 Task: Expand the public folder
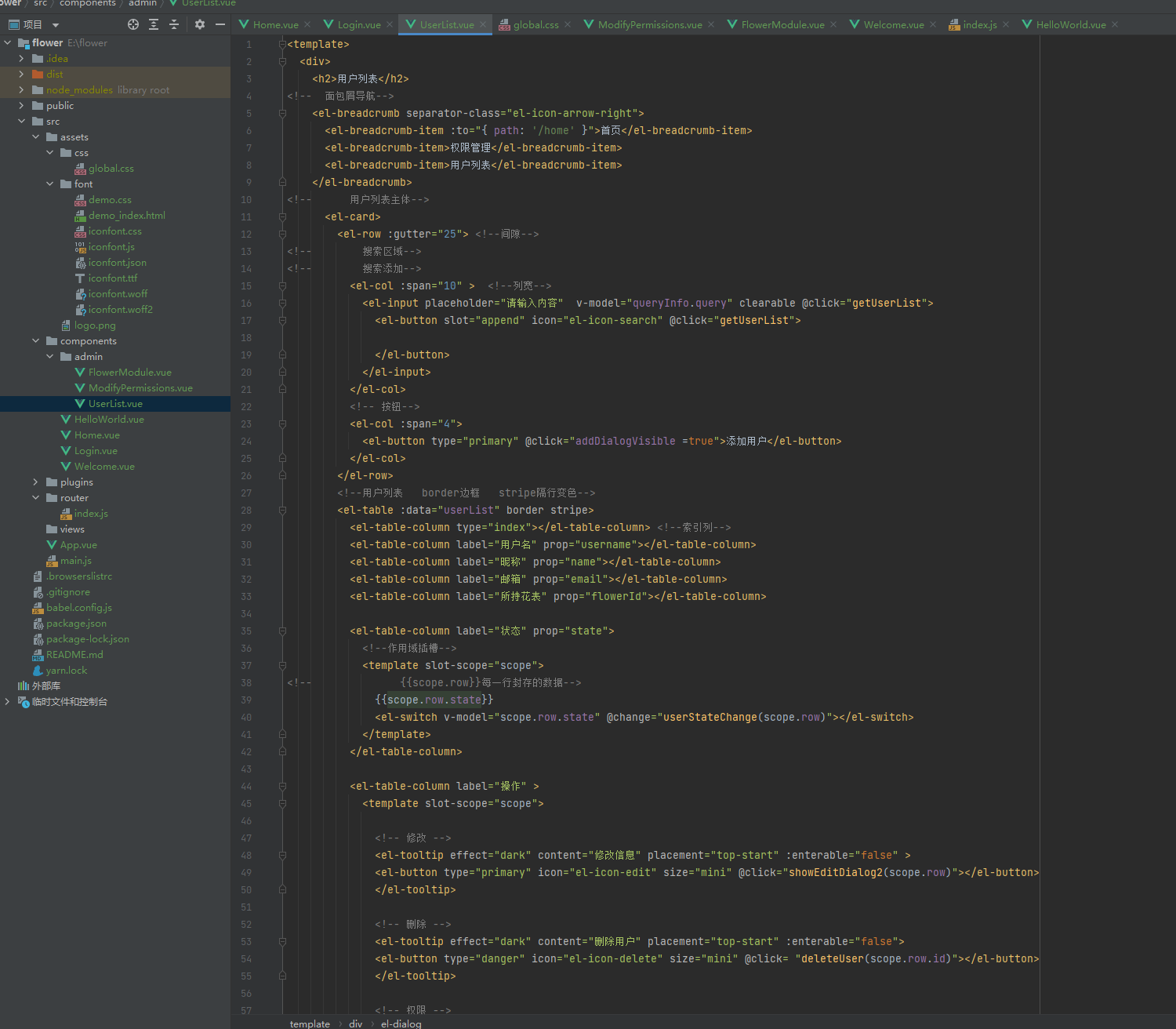(22, 106)
